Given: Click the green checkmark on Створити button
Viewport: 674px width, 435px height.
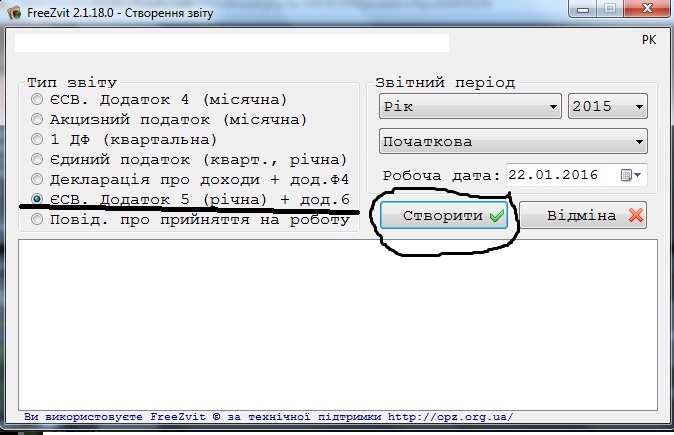Looking at the screenshot, I should coord(497,215).
